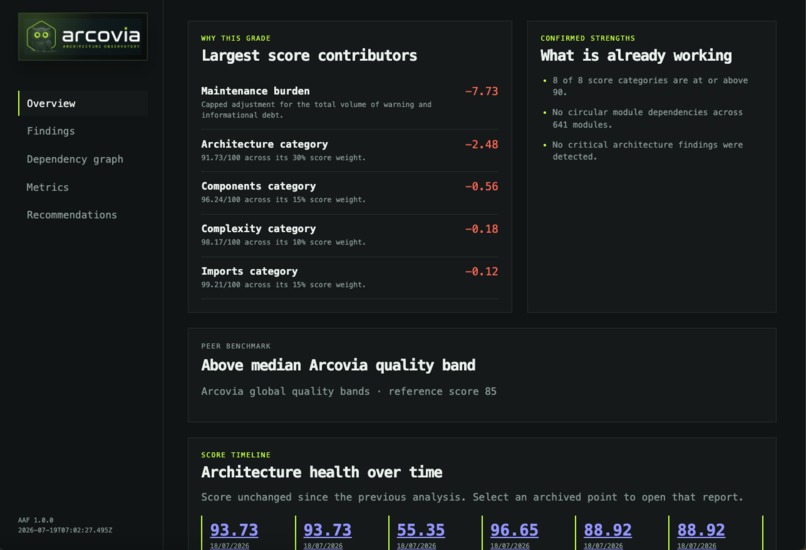This screenshot has height=550, width=806.
Task: Switch to the Metrics section
Action: [47, 187]
